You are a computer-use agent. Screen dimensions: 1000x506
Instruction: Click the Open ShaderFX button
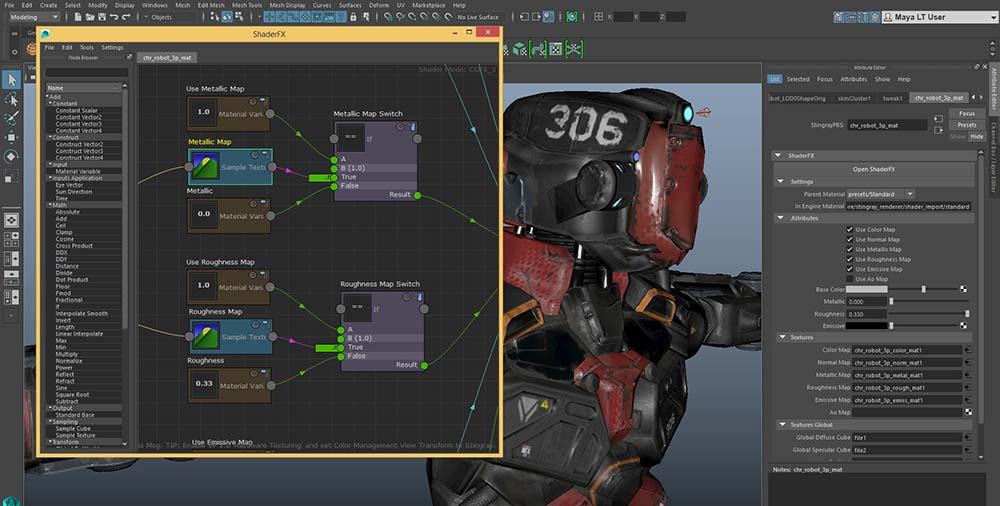[x=872, y=168]
